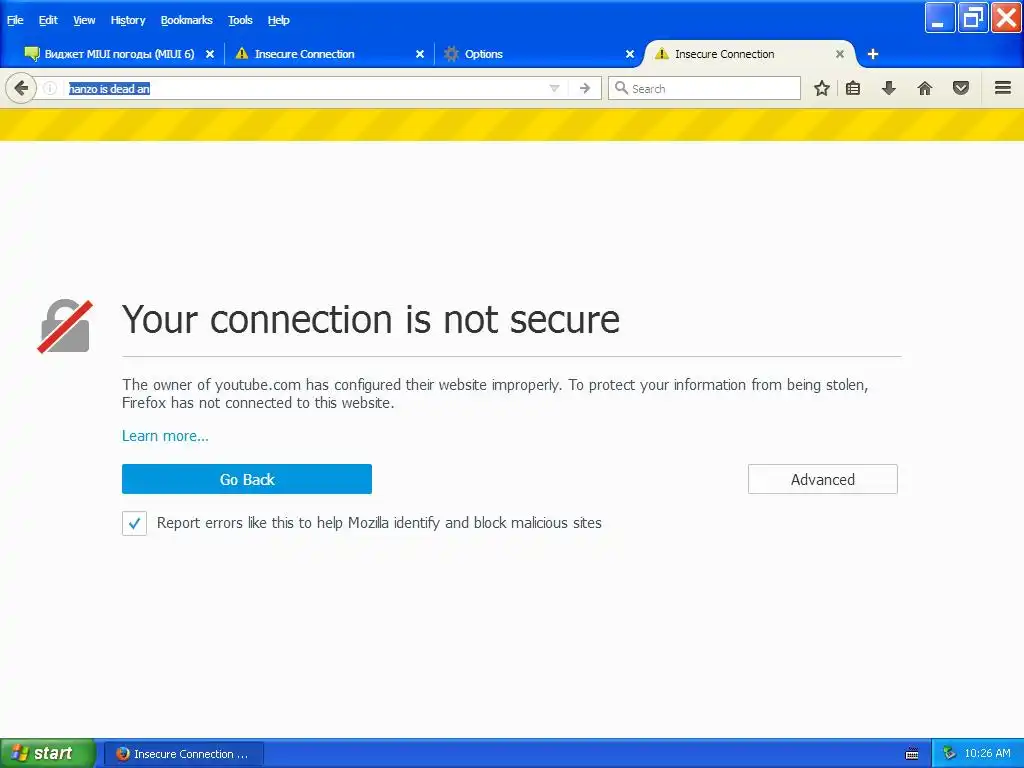Bookmark this page with the star icon
This screenshot has width=1024, height=768.
(x=822, y=88)
